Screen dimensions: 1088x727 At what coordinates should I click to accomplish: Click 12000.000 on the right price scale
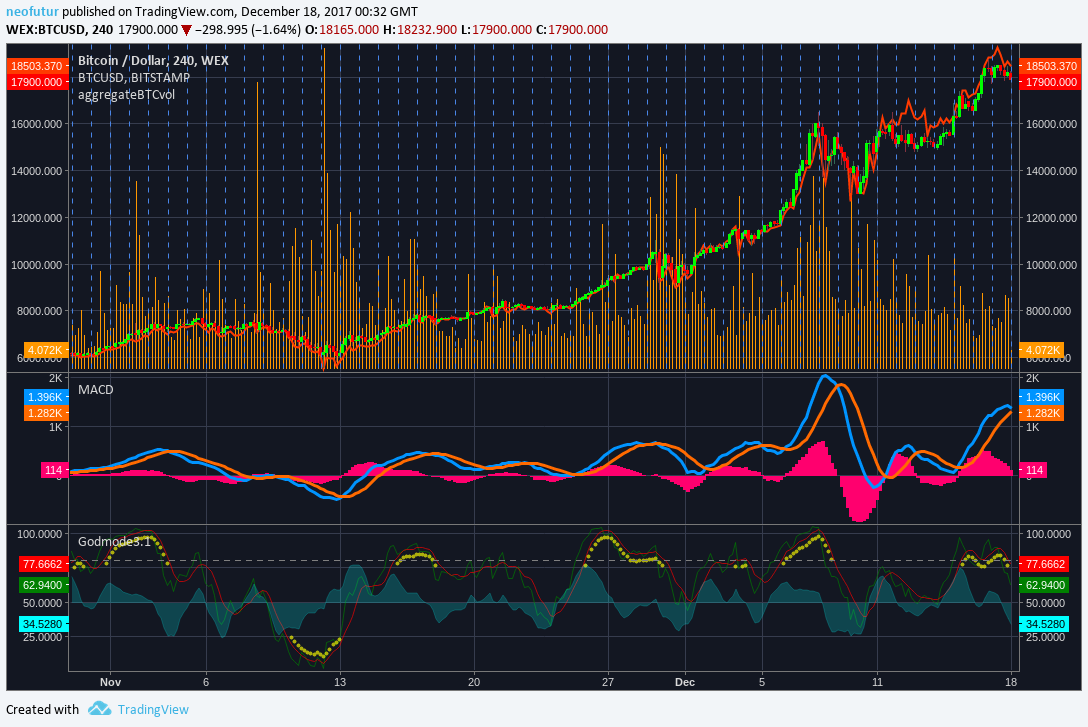1051,218
